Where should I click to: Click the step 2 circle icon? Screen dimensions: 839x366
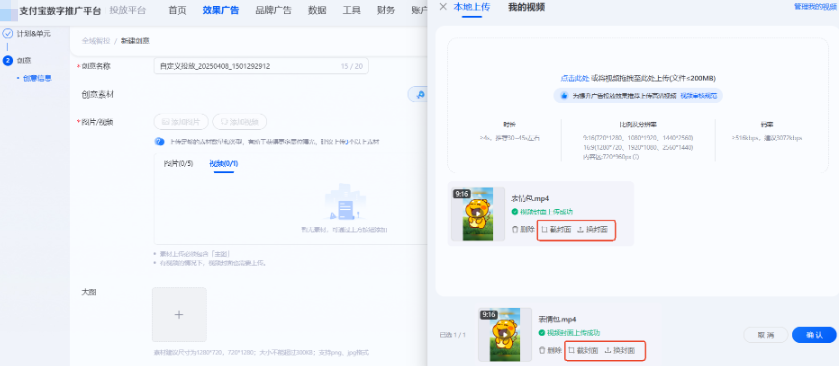click(7, 60)
